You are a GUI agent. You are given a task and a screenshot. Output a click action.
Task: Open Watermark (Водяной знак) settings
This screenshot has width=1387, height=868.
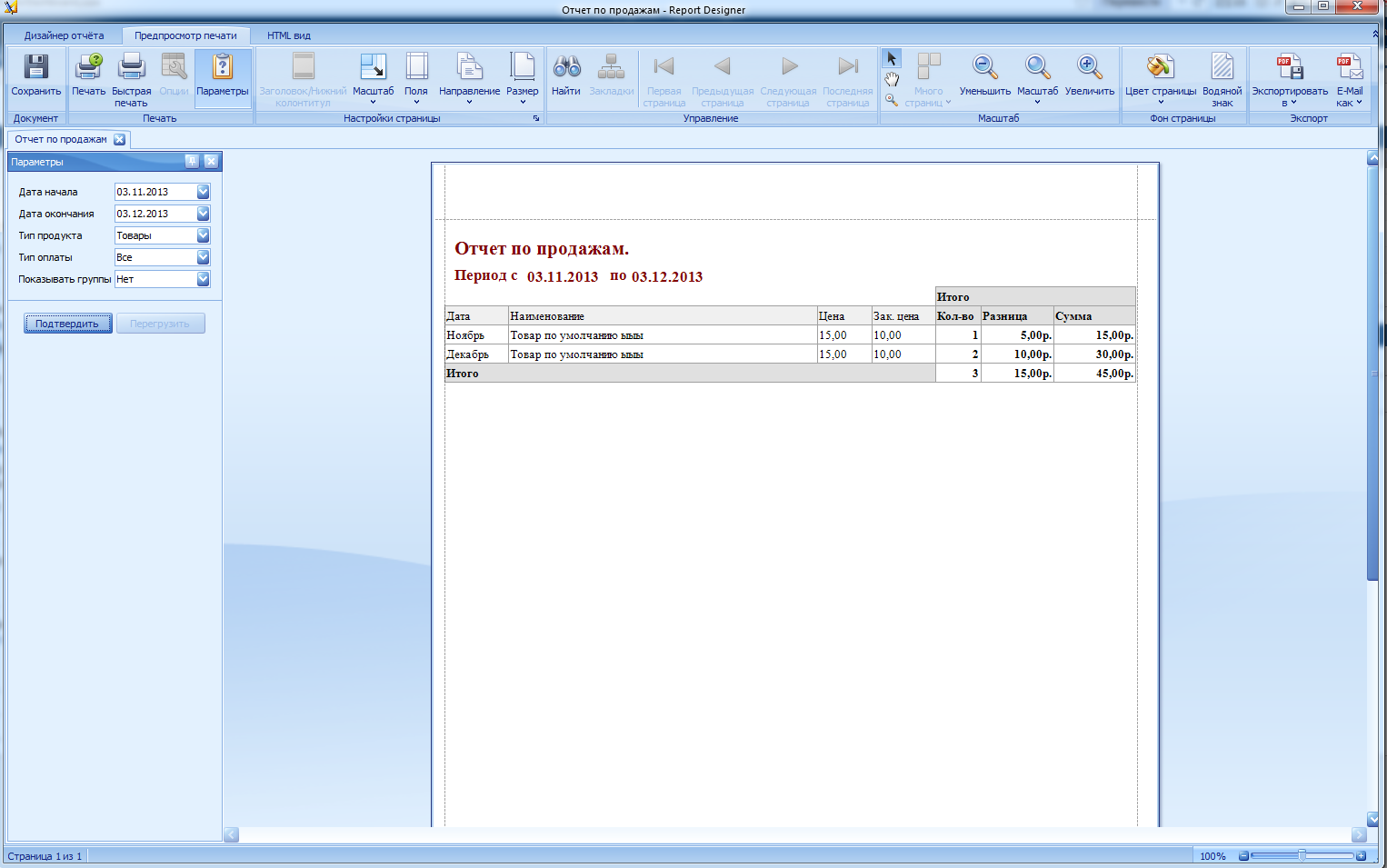click(x=1222, y=68)
